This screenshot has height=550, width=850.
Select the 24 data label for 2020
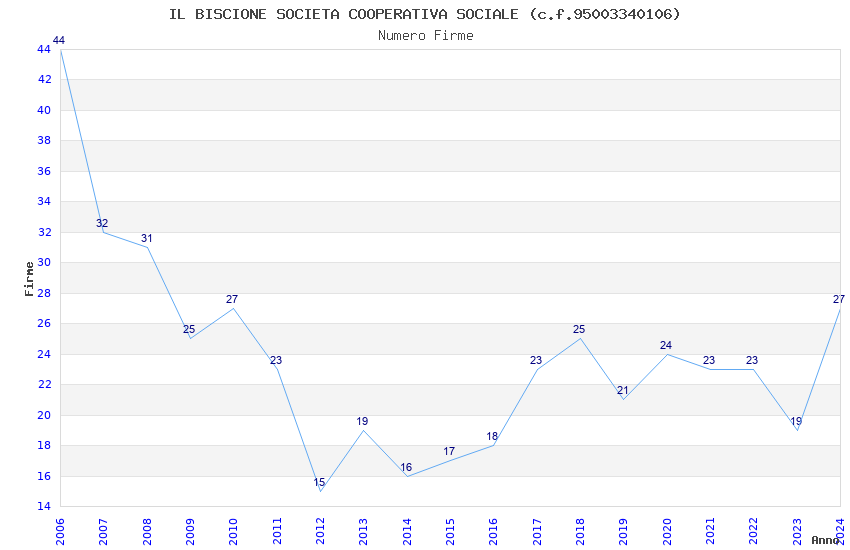point(666,345)
